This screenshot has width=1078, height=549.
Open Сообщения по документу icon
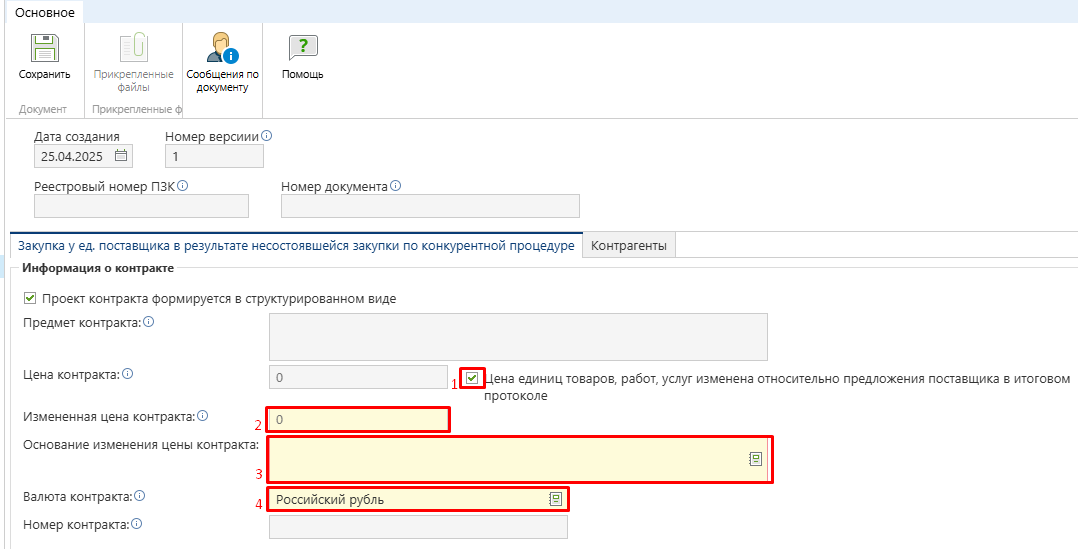(x=222, y=48)
